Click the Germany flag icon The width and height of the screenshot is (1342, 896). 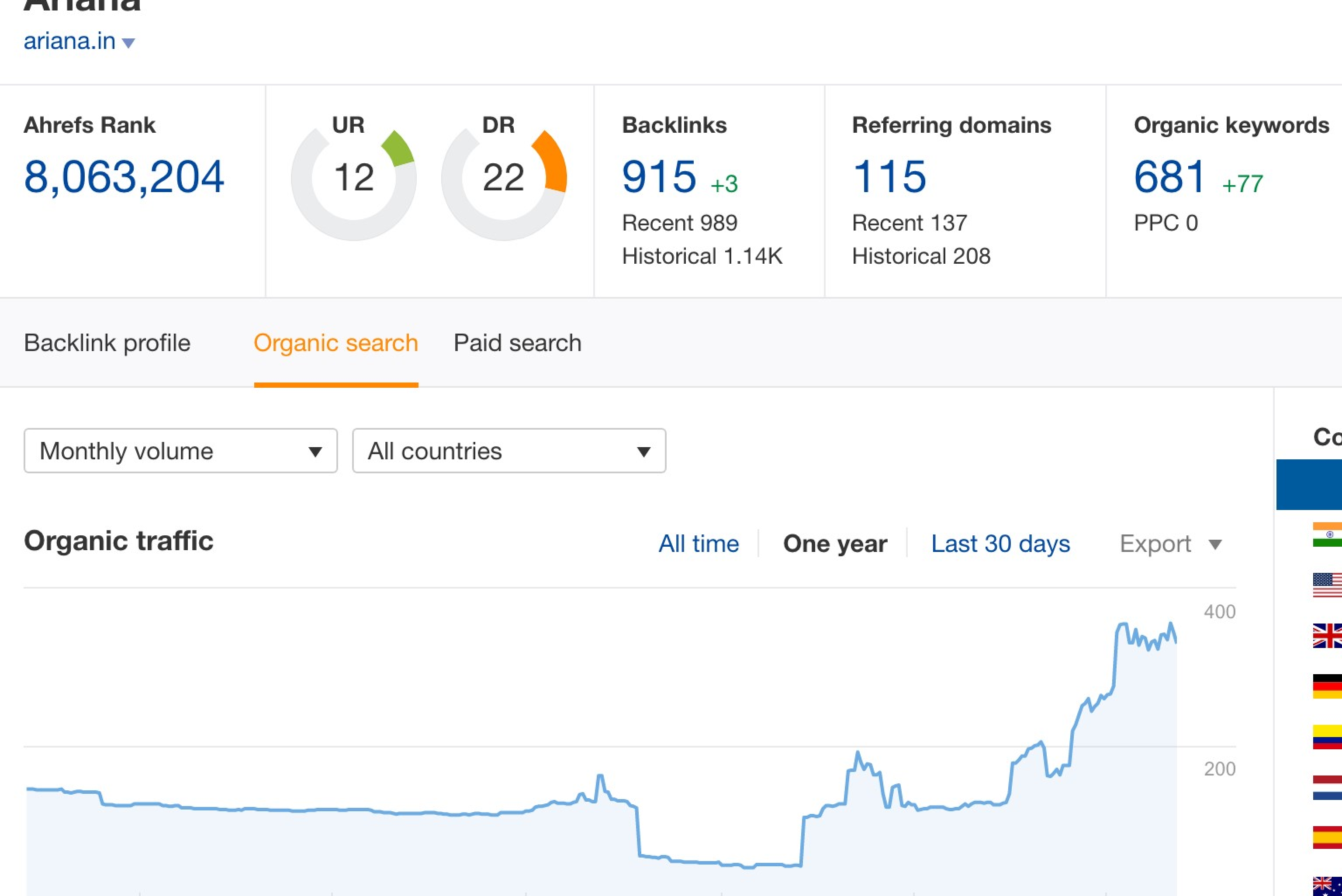coord(1327,686)
